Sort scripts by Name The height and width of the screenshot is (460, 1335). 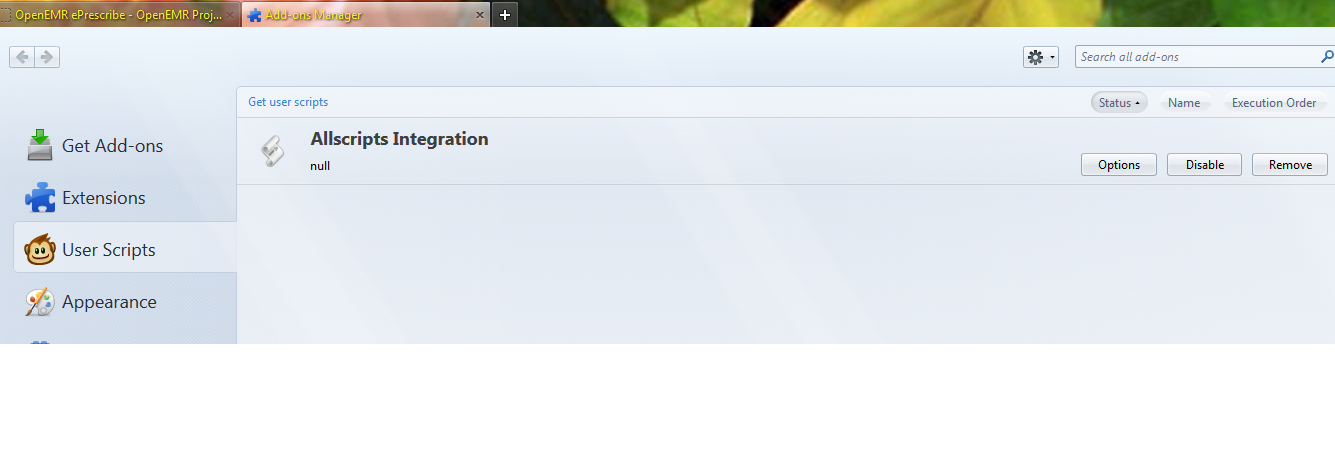pyautogui.click(x=1184, y=103)
